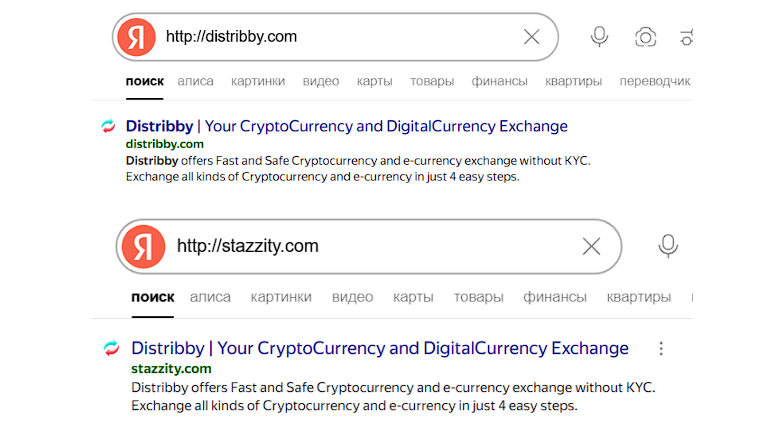Open the видео tab in the upper tab row
The width and height of the screenshot is (779, 439).
[x=321, y=81]
